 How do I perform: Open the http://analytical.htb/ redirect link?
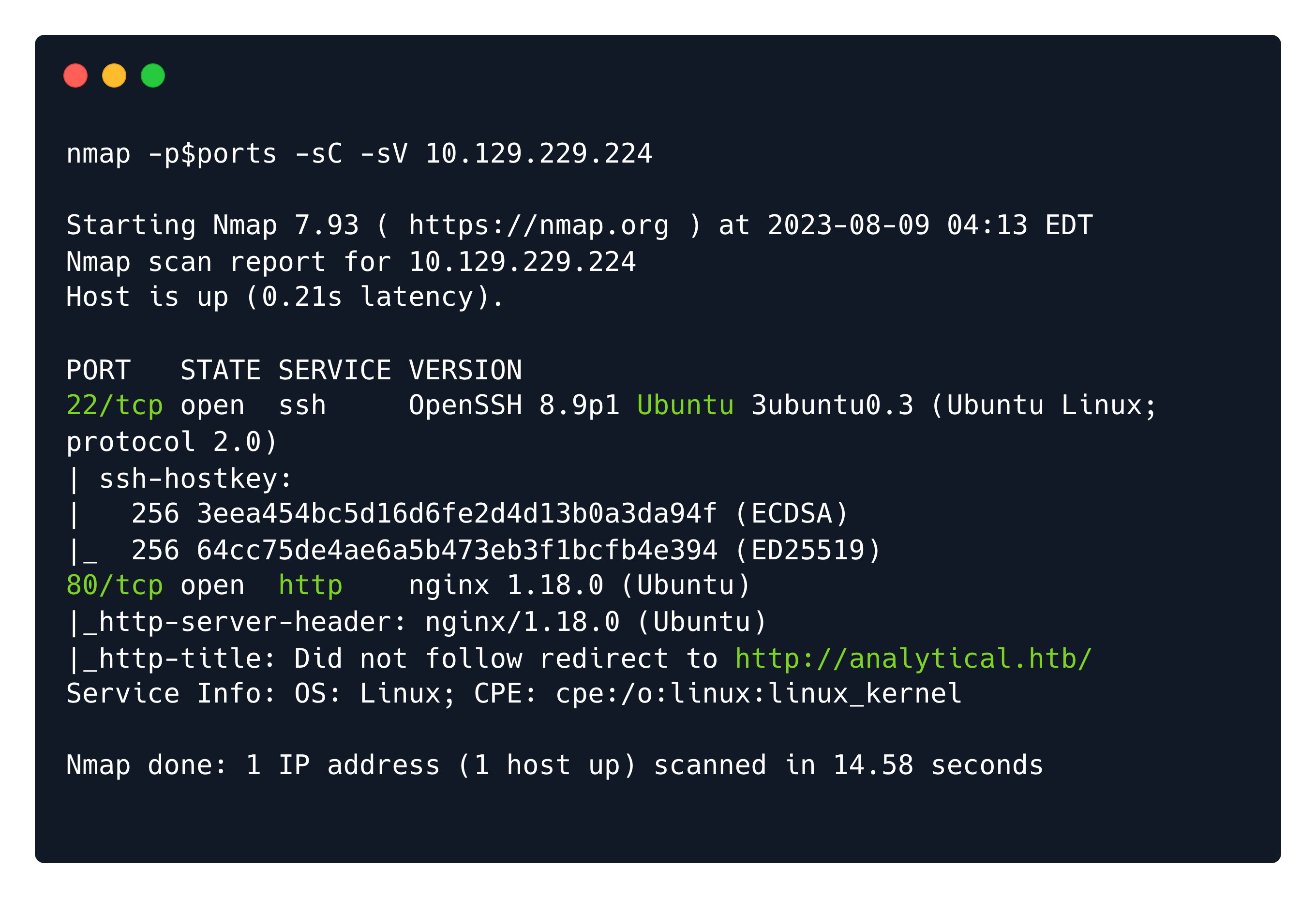(913, 659)
